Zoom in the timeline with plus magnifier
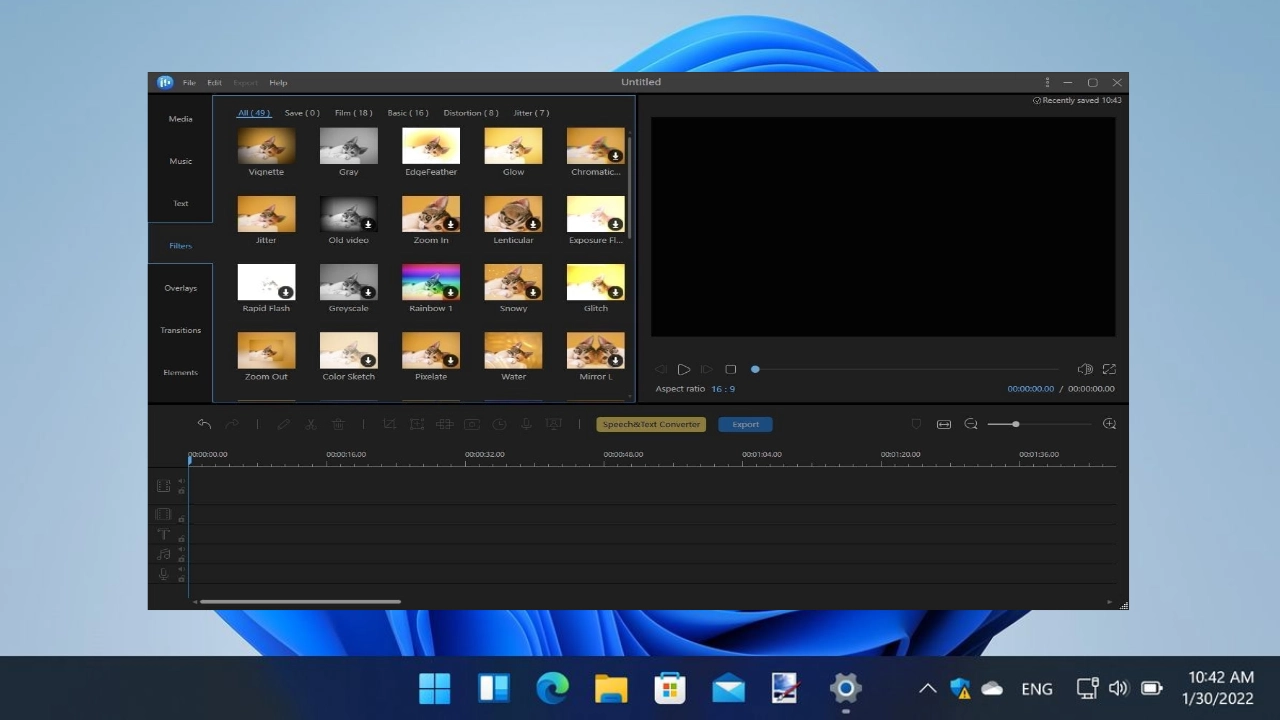 1109,424
